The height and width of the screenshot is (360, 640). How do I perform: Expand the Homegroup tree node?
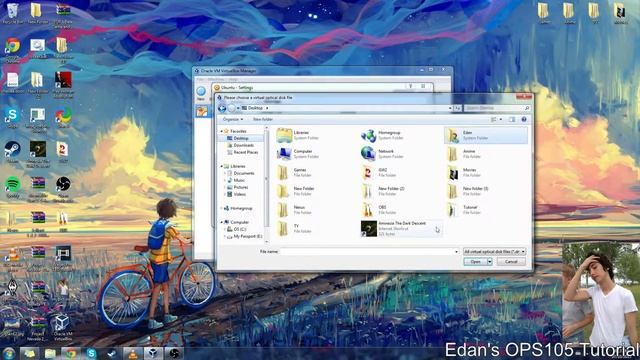pos(222,208)
